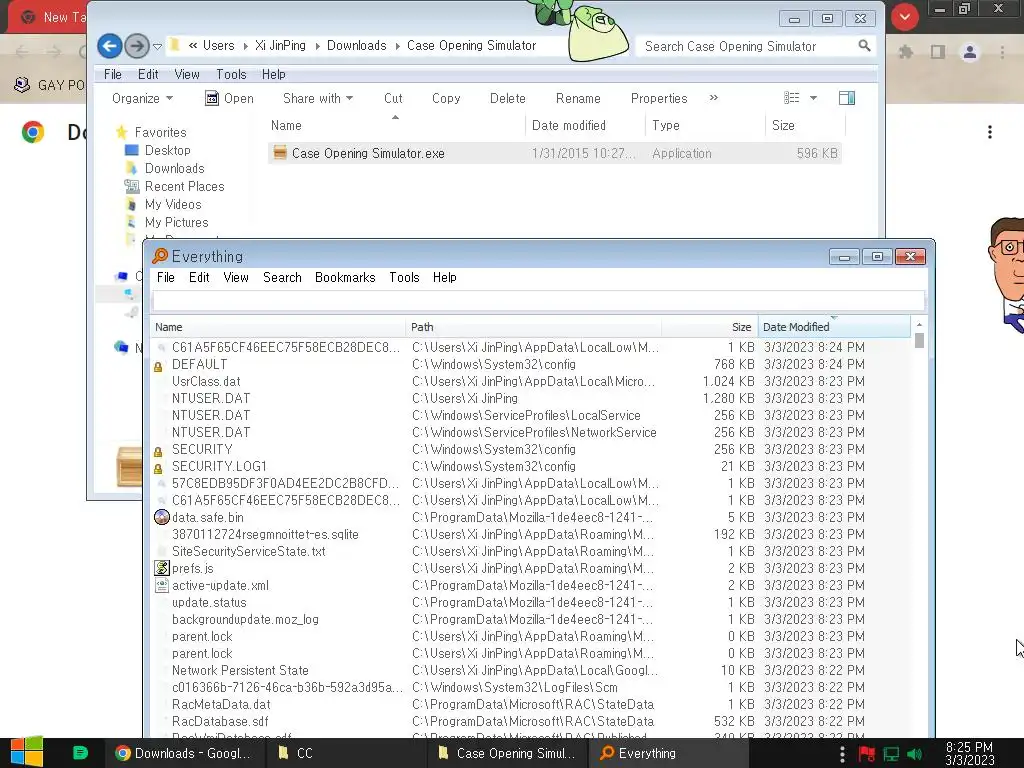Viewport: 1024px width, 768px height.
Task: Go back in Explorer navigation
Action: click(110, 46)
